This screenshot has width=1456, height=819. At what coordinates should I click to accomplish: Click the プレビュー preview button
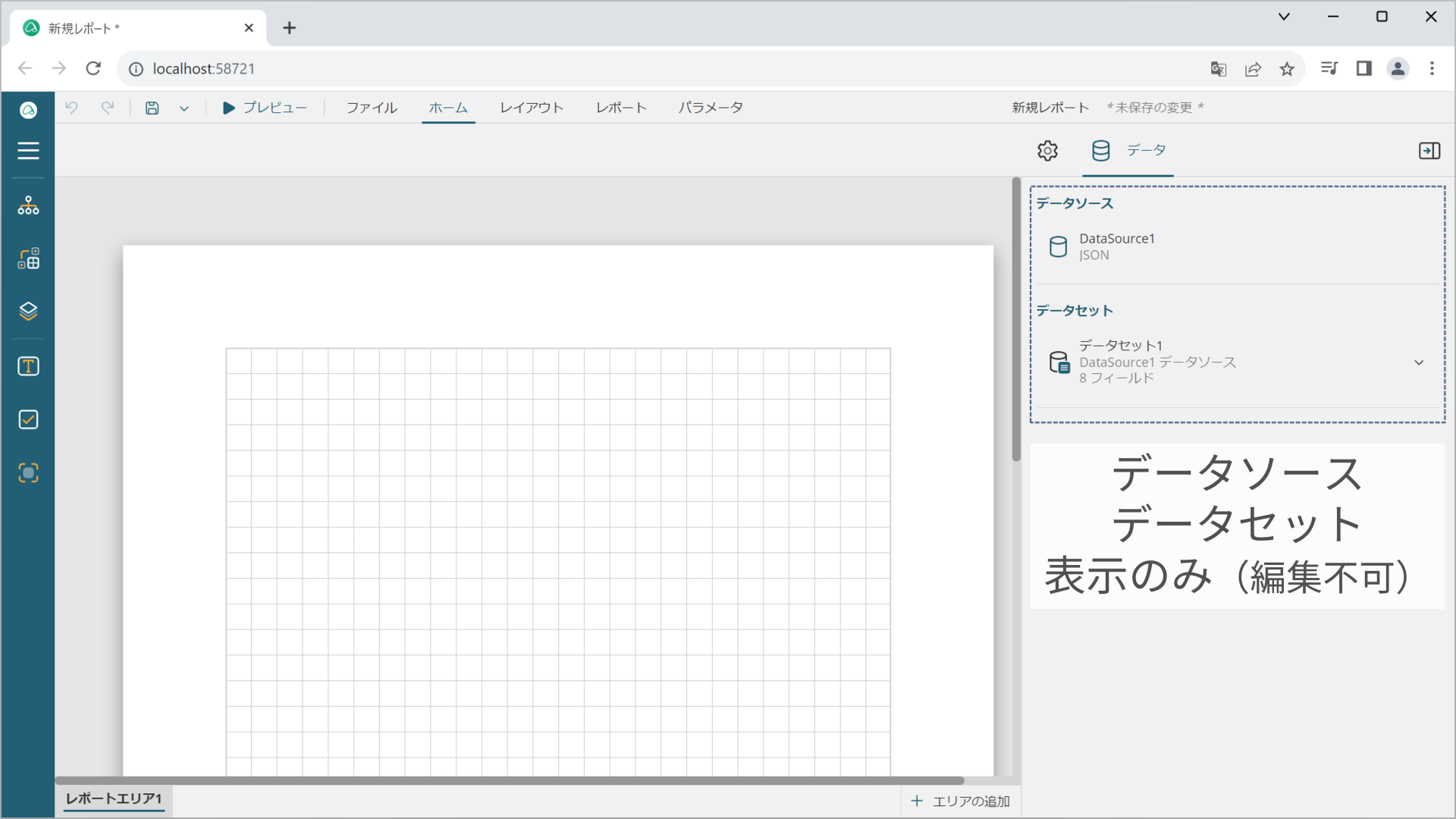click(265, 108)
